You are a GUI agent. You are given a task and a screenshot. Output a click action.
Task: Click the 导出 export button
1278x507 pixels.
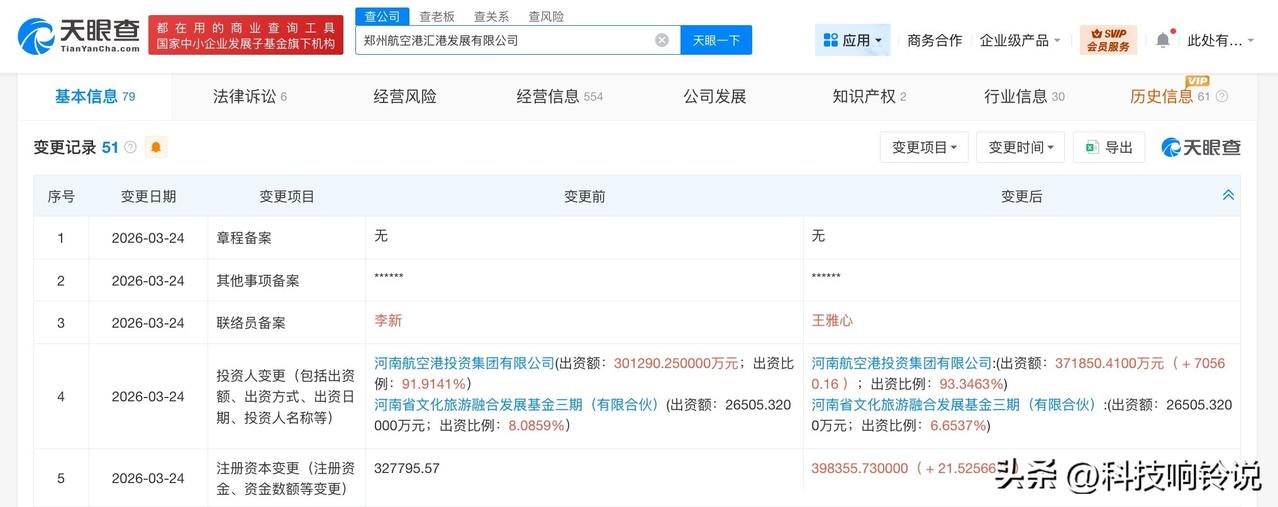pyautogui.click(x=1108, y=147)
